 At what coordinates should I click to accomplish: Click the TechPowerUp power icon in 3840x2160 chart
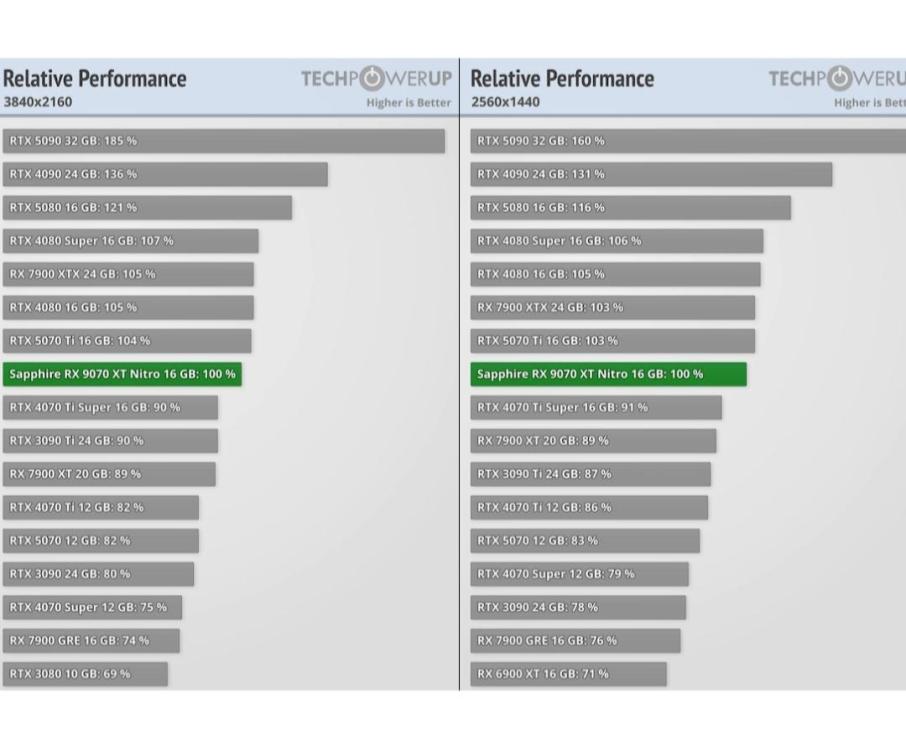point(372,79)
